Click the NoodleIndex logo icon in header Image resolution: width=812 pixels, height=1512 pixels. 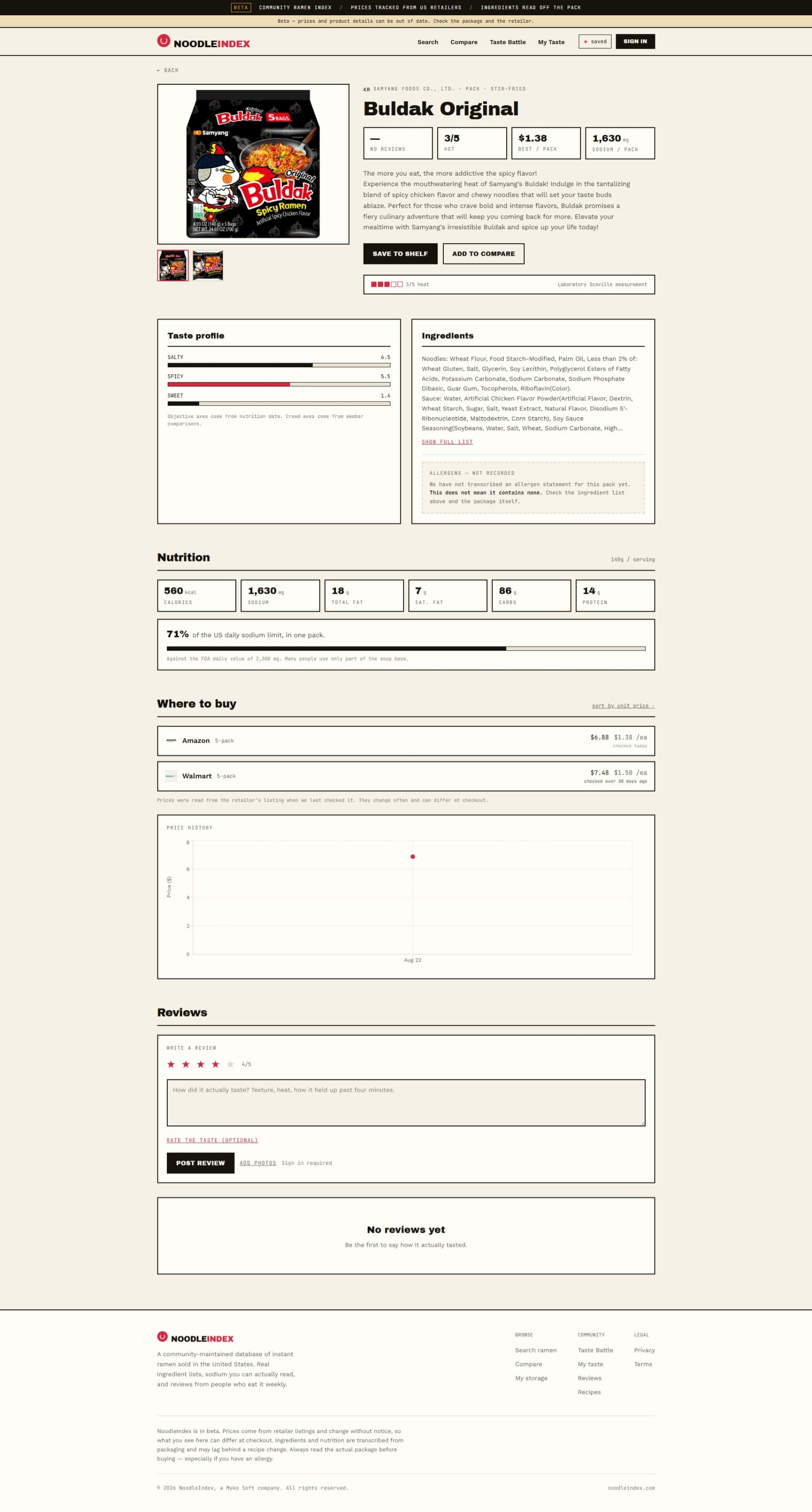[x=163, y=41]
